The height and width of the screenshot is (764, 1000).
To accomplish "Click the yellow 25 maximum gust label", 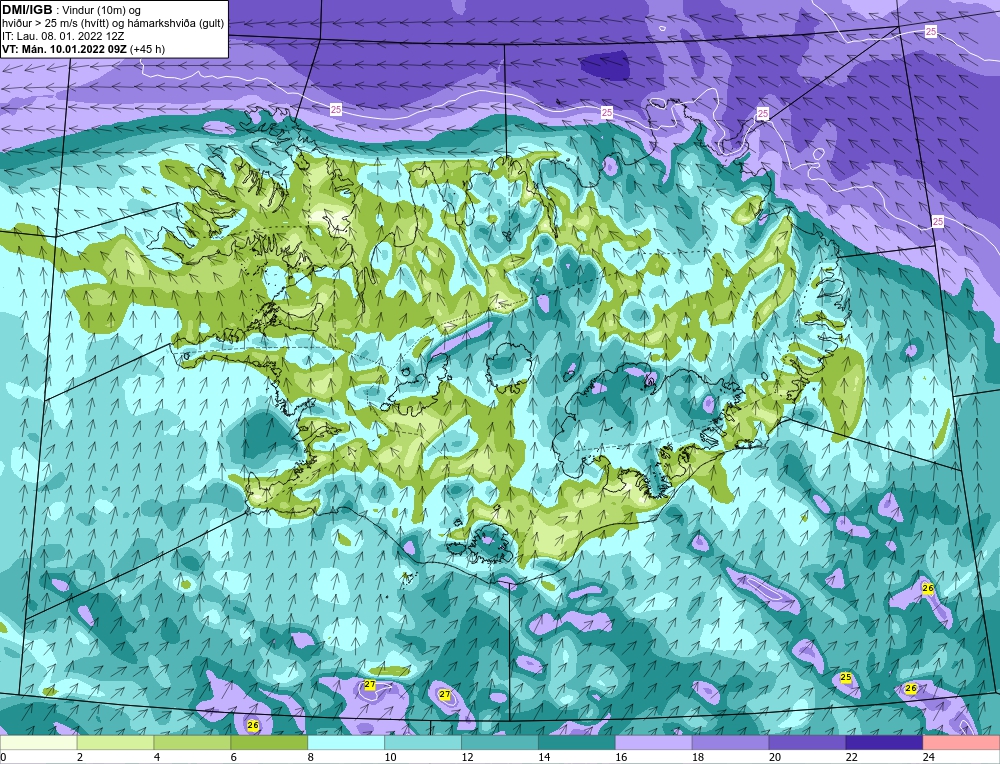I will click(x=846, y=677).
